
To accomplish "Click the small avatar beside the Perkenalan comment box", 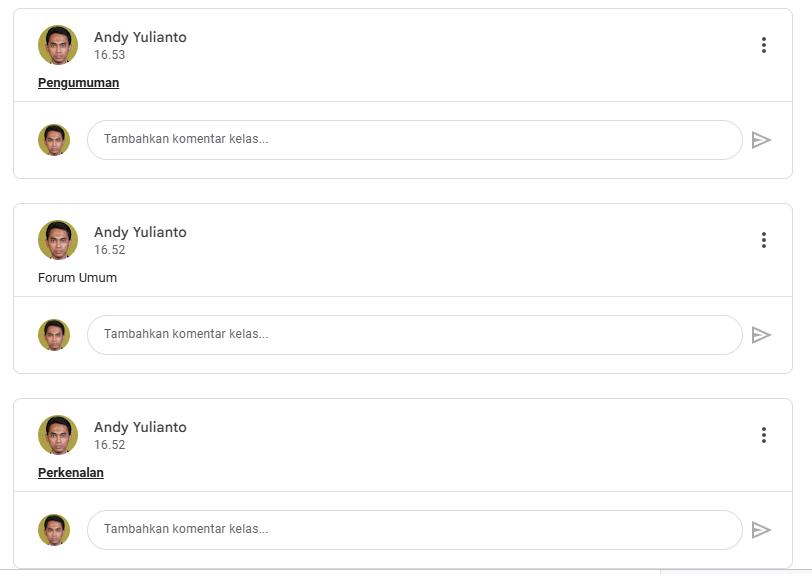I will tap(54, 530).
